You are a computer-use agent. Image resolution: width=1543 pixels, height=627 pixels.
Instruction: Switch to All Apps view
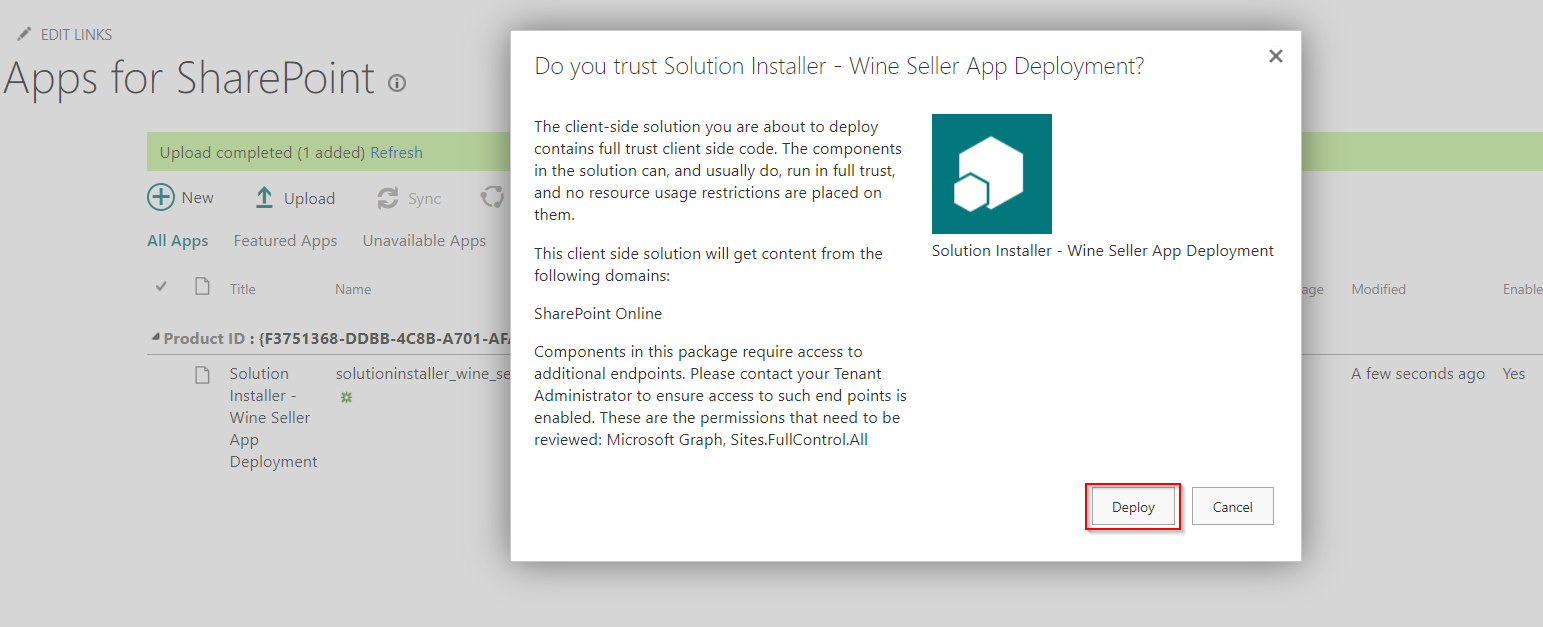click(x=178, y=241)
